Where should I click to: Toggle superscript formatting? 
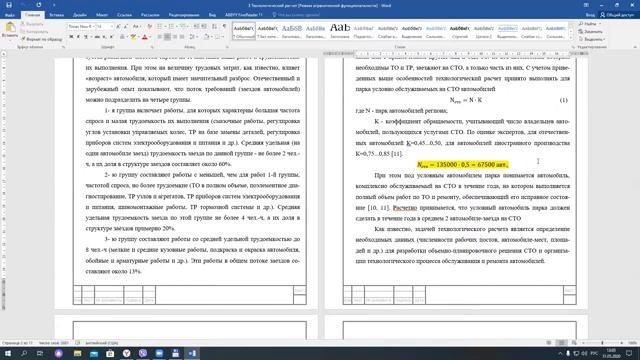111,37
